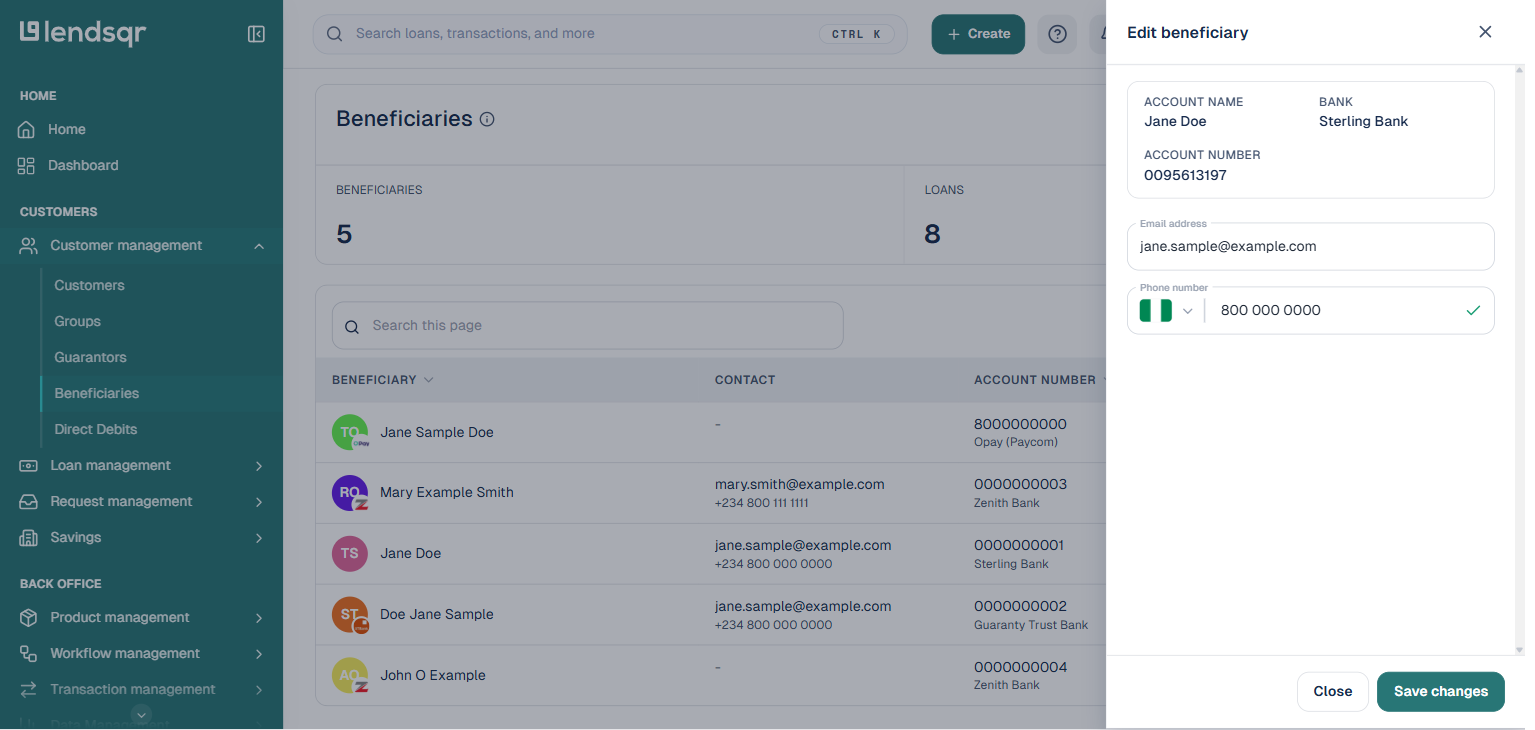
Task: Open Dashboard from sidebar
Action: 83,165
